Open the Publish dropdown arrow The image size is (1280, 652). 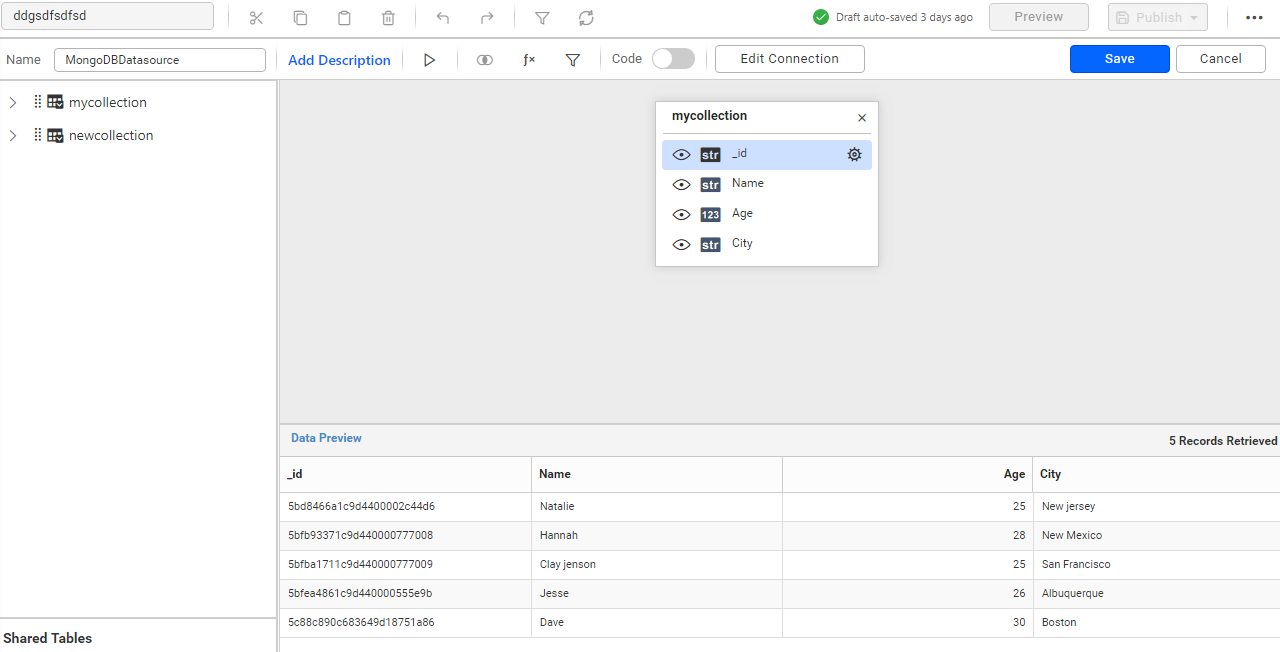pos(1192,16)
